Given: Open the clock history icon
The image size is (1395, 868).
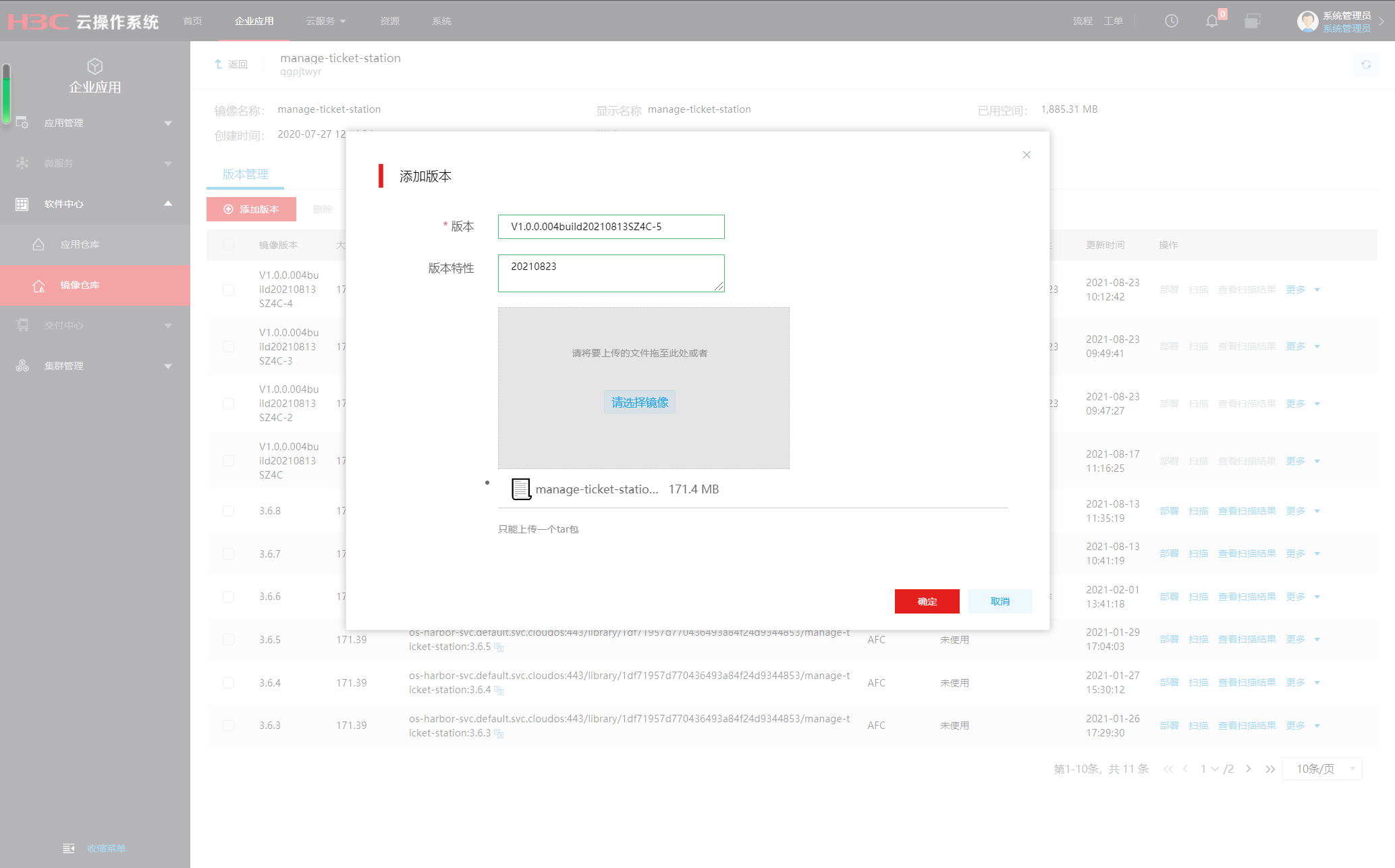Looking at the screenshot, I should [1172, 21].
